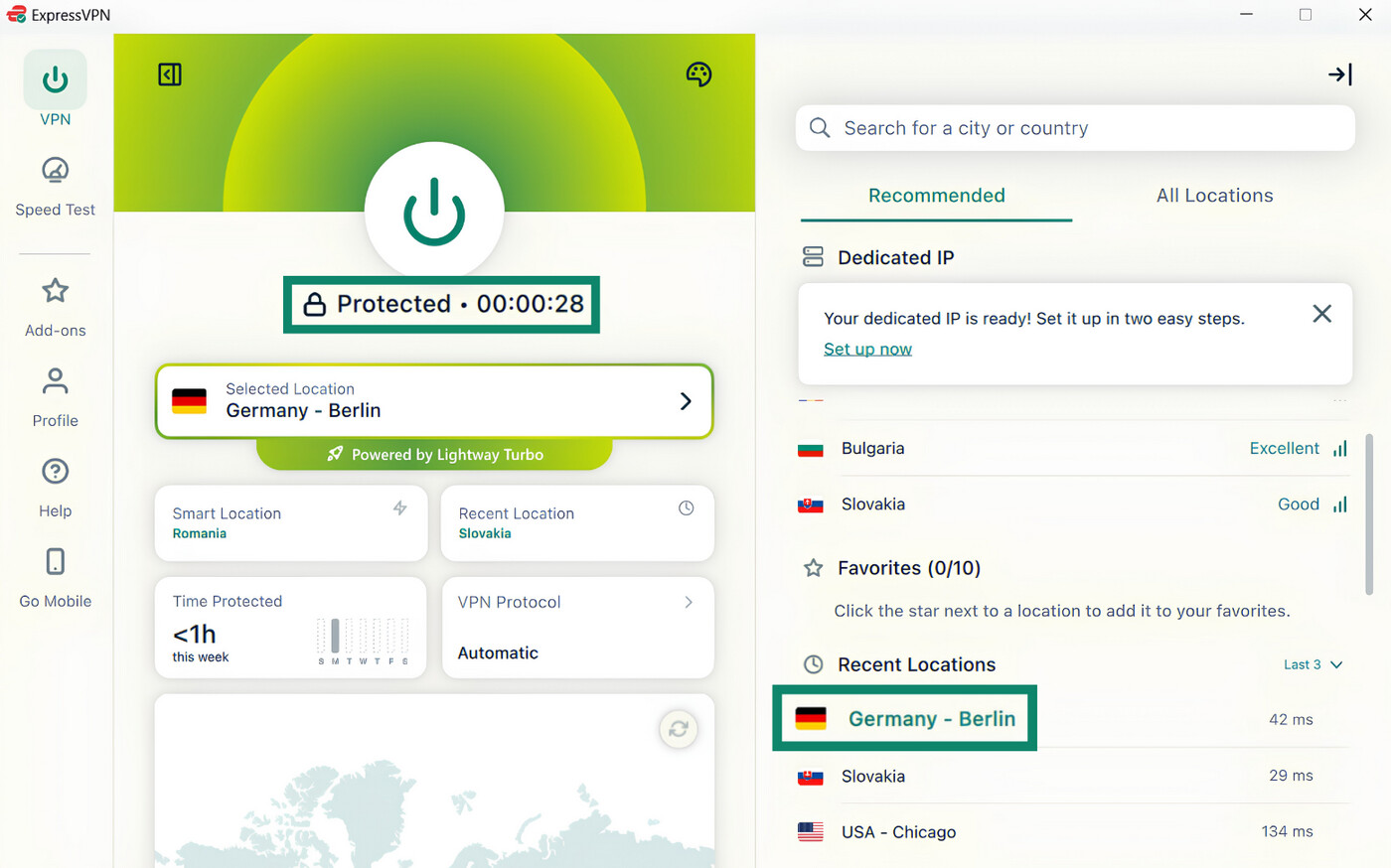The image size is (1391, 868).
Task: Click the Favorites star icon
Action: pyautogui.click(x=813, y=568)
